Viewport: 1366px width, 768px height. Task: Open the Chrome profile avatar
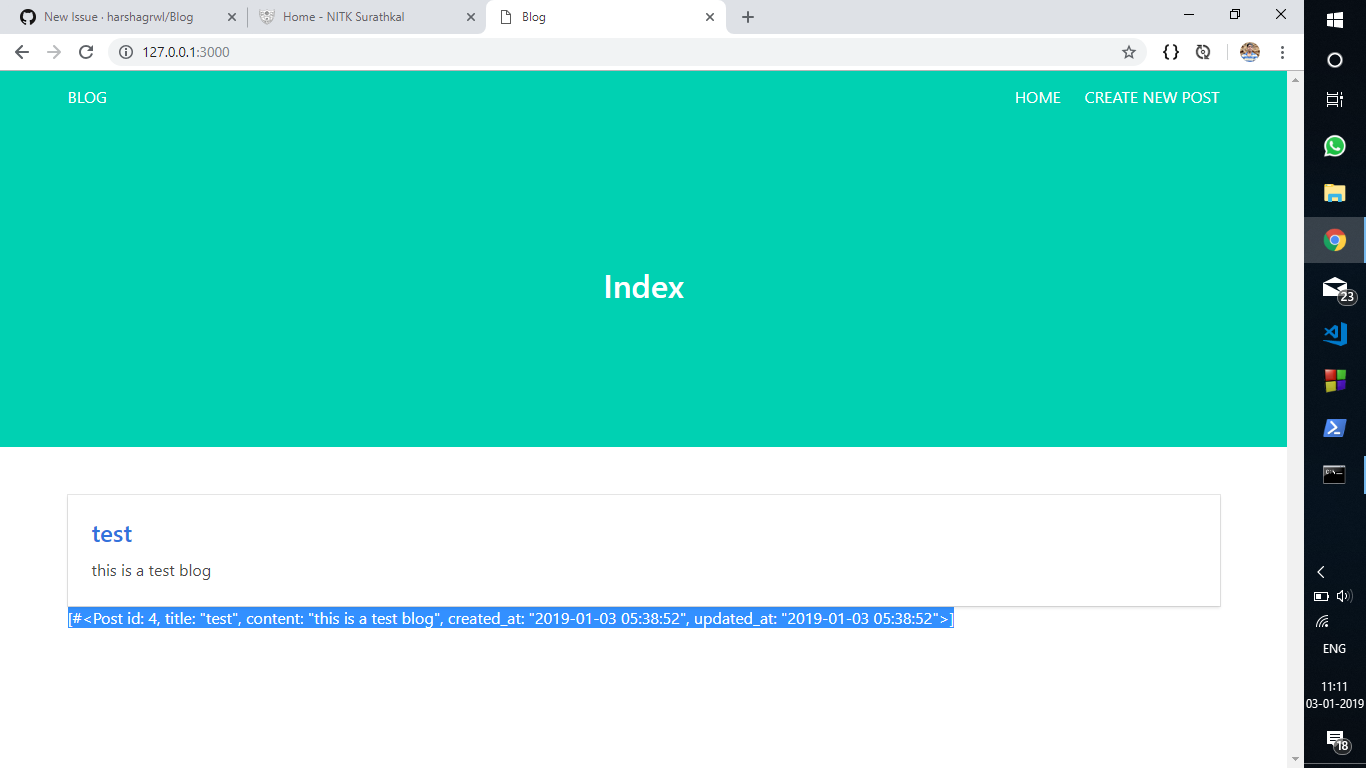point(1250,52)
